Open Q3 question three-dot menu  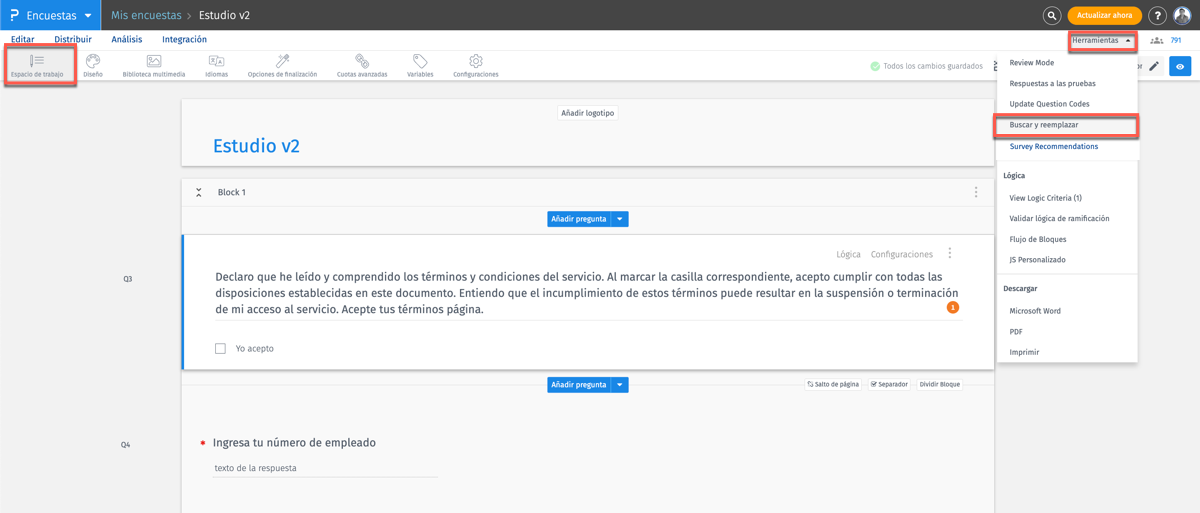pyautogui.click(x=950, y=254)
